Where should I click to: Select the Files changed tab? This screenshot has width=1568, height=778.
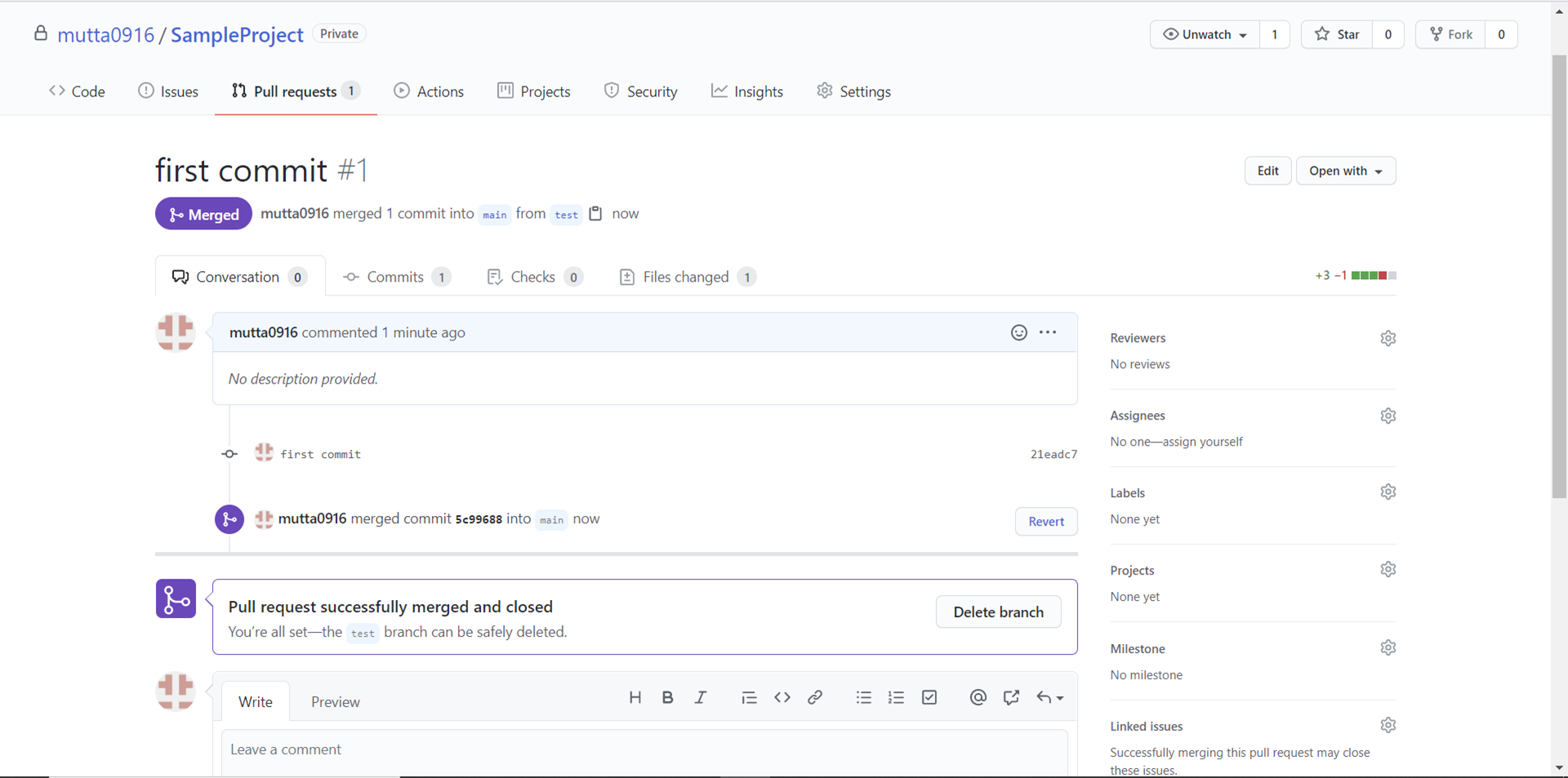point(688,277)
